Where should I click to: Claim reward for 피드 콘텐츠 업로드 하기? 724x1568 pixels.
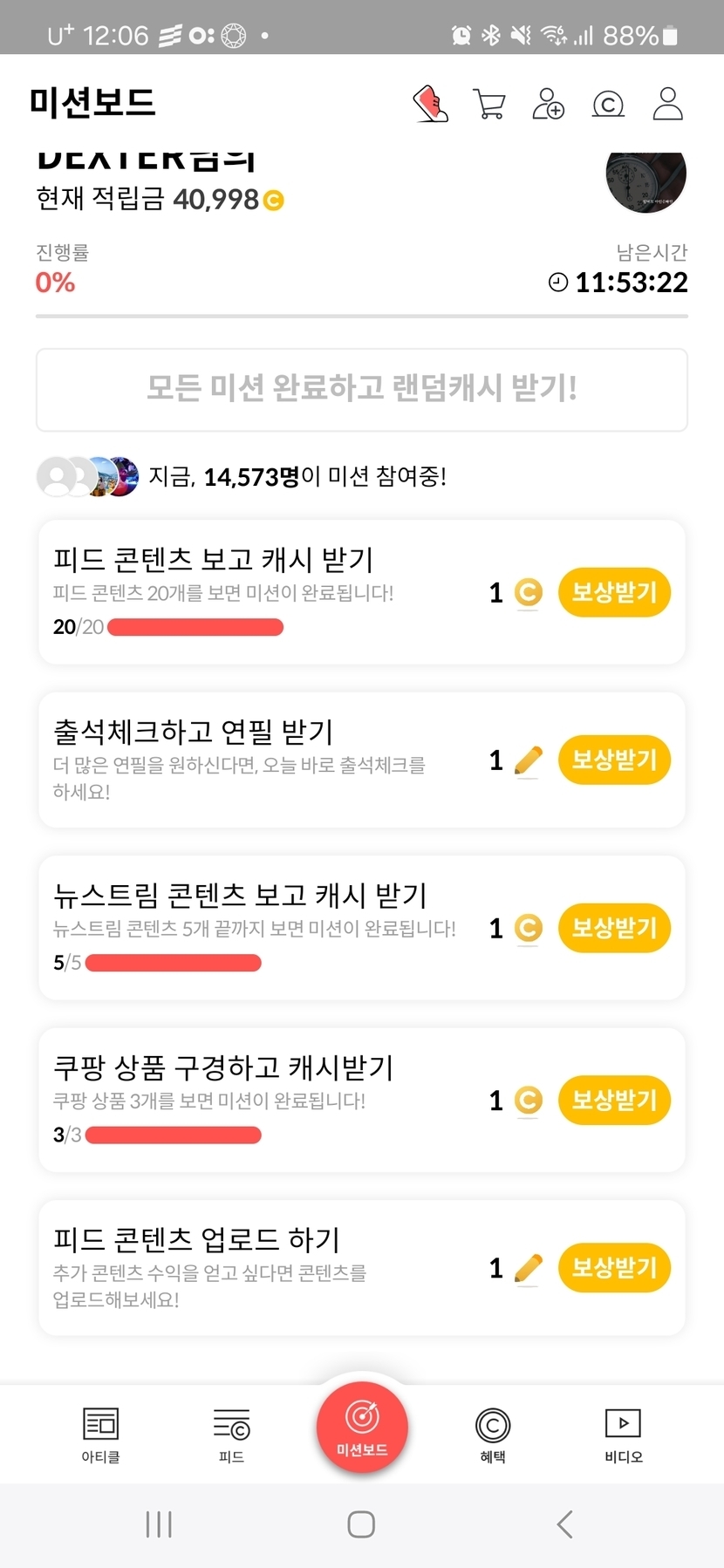coord(614,1268)
